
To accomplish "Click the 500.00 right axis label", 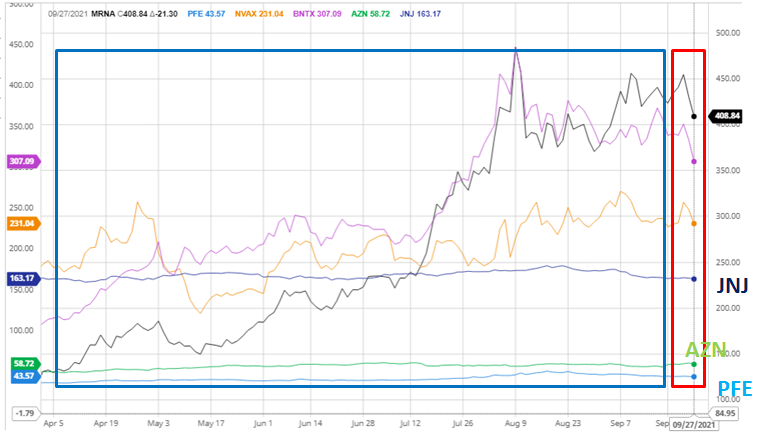I will (728, 33).
